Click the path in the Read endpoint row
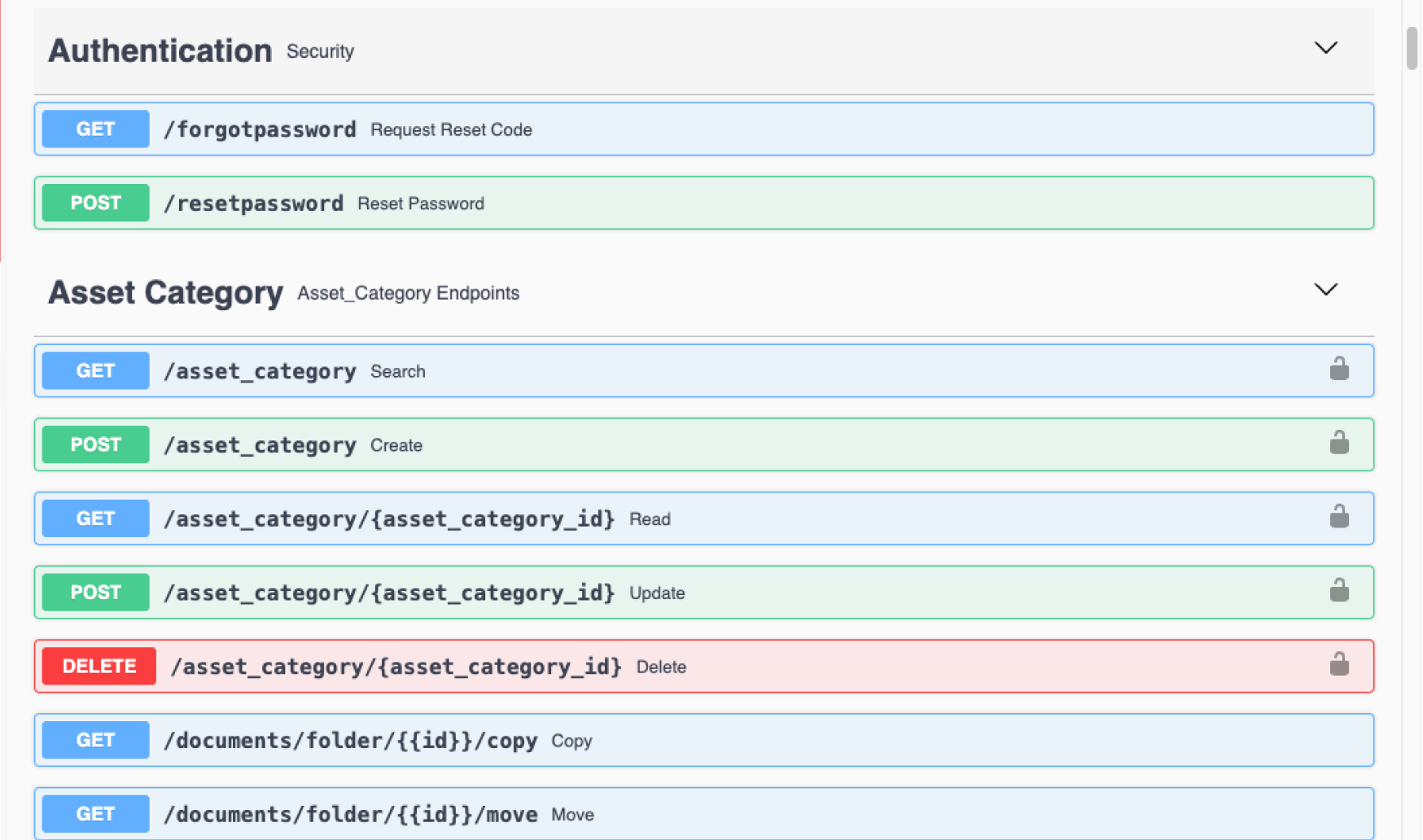The image size is (1423, 840). pos(389,519)
